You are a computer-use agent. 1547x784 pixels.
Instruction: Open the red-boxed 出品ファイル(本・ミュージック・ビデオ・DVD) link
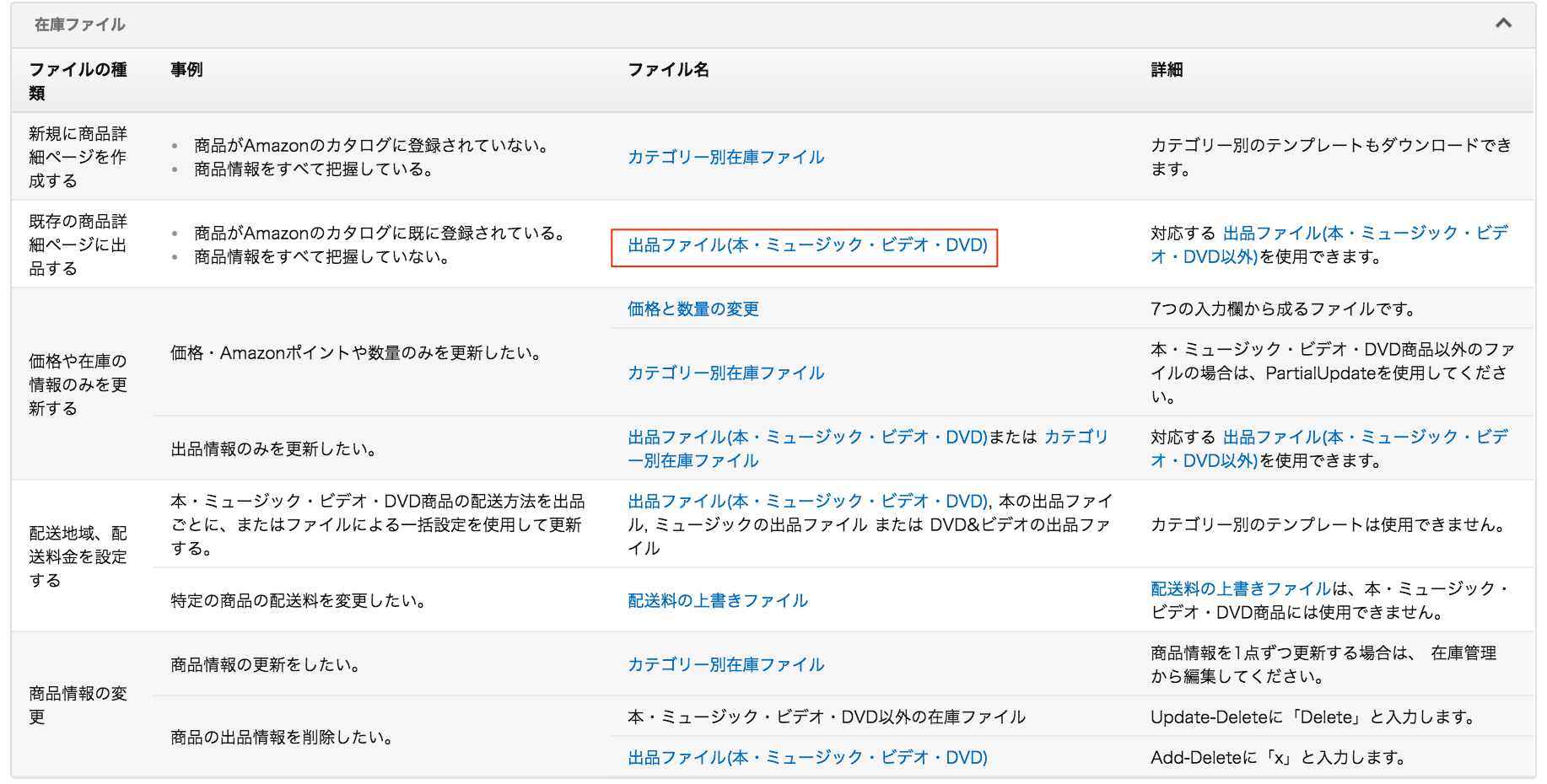(806, 245)
